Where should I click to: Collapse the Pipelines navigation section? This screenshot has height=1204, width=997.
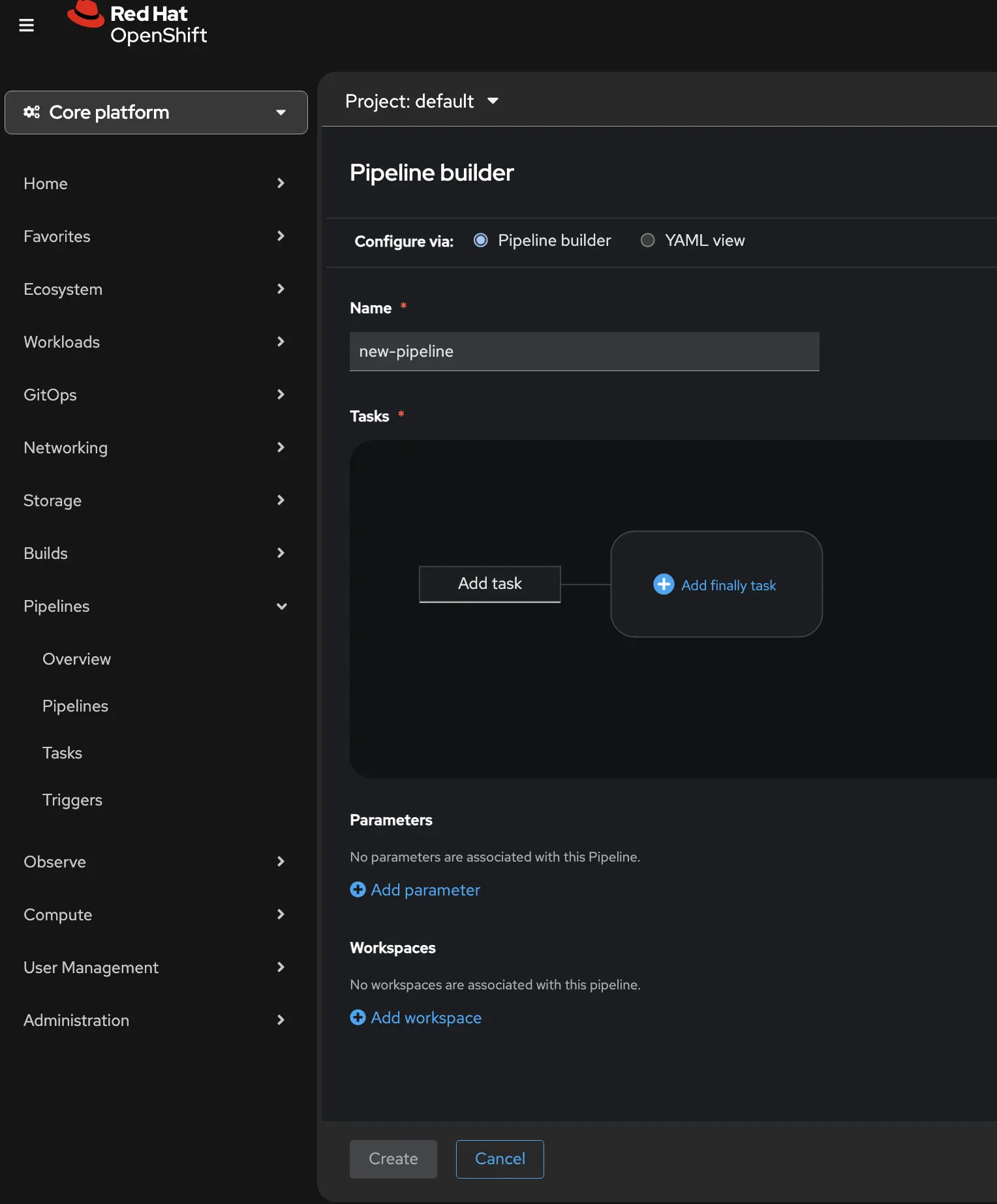point(155,606)
